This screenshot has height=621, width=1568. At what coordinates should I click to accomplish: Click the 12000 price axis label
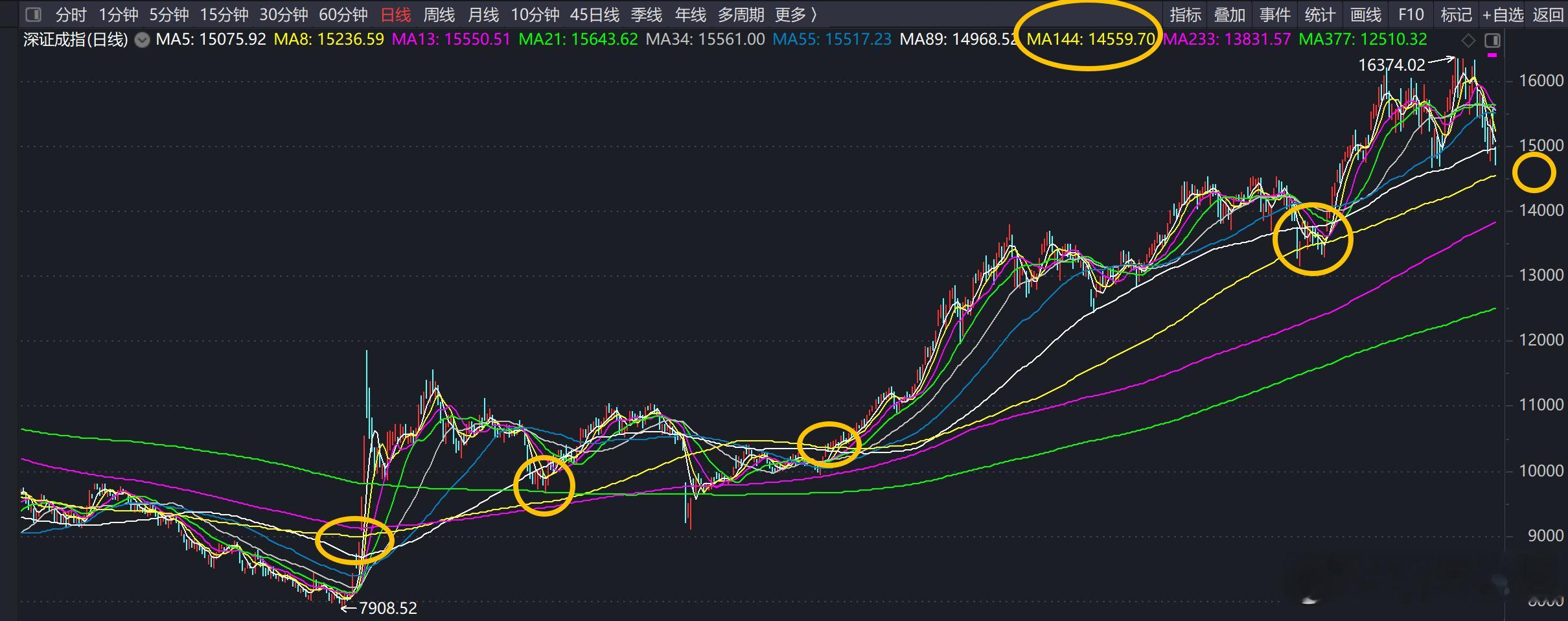pyautogui.click(x=1541, y=340)
